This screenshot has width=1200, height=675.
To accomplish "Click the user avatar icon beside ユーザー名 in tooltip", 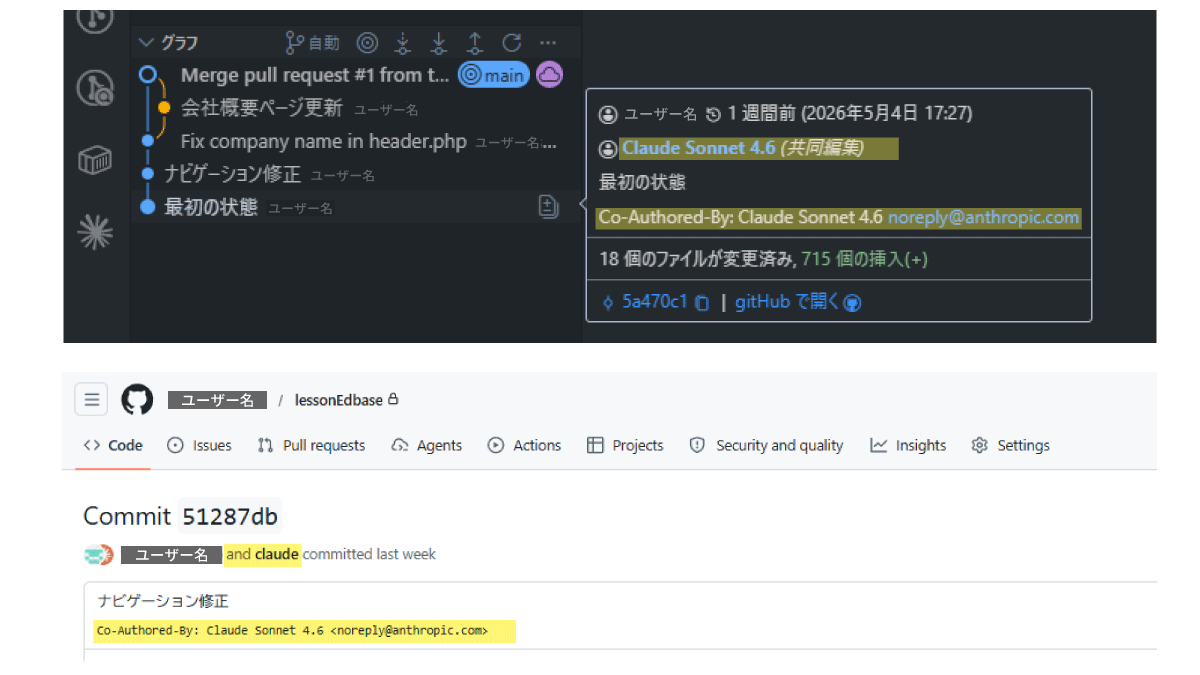I will [x=607, y=114].
